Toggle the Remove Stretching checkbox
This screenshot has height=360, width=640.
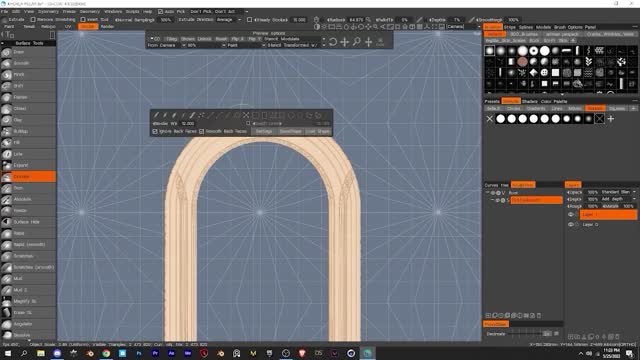[33, 19]
